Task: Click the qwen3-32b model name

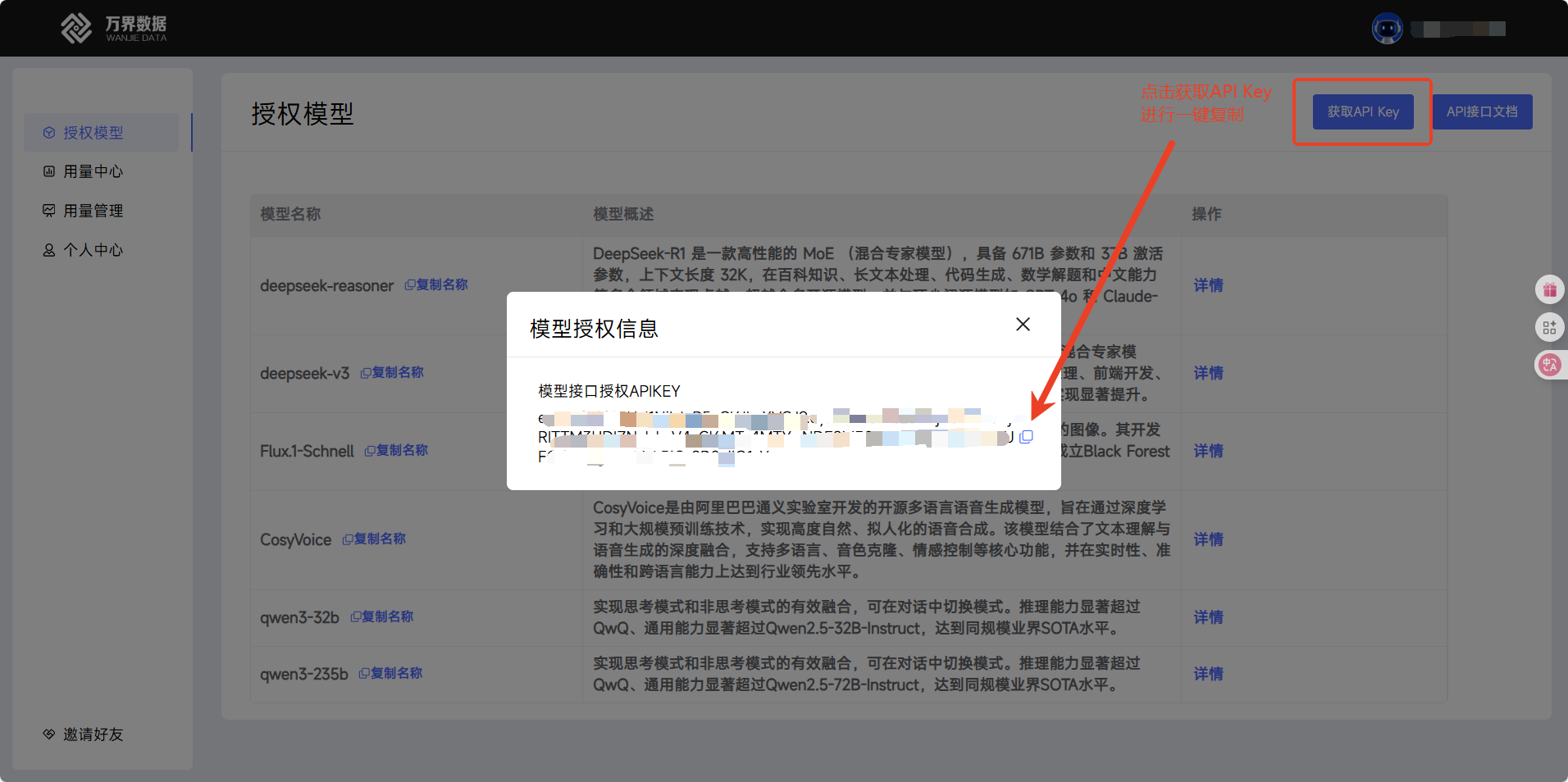Action: (299, 618)
